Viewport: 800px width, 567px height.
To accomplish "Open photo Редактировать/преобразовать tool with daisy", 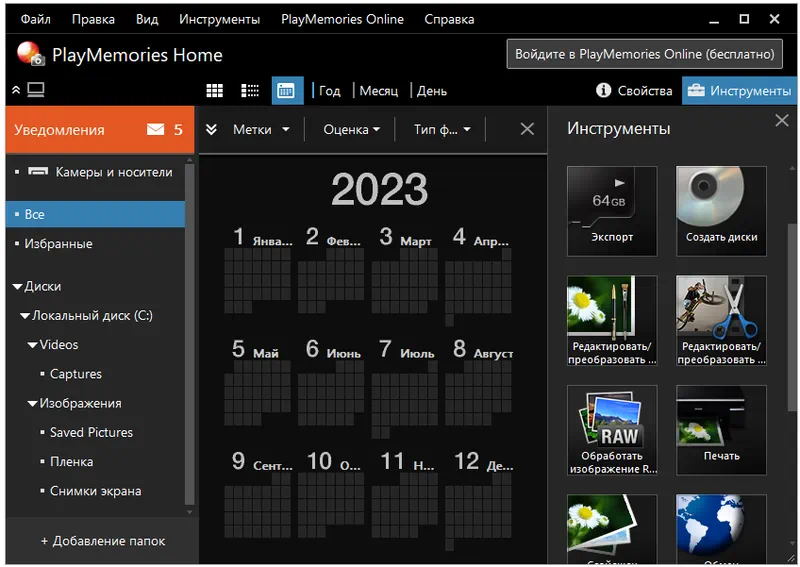I will (612, 321).
